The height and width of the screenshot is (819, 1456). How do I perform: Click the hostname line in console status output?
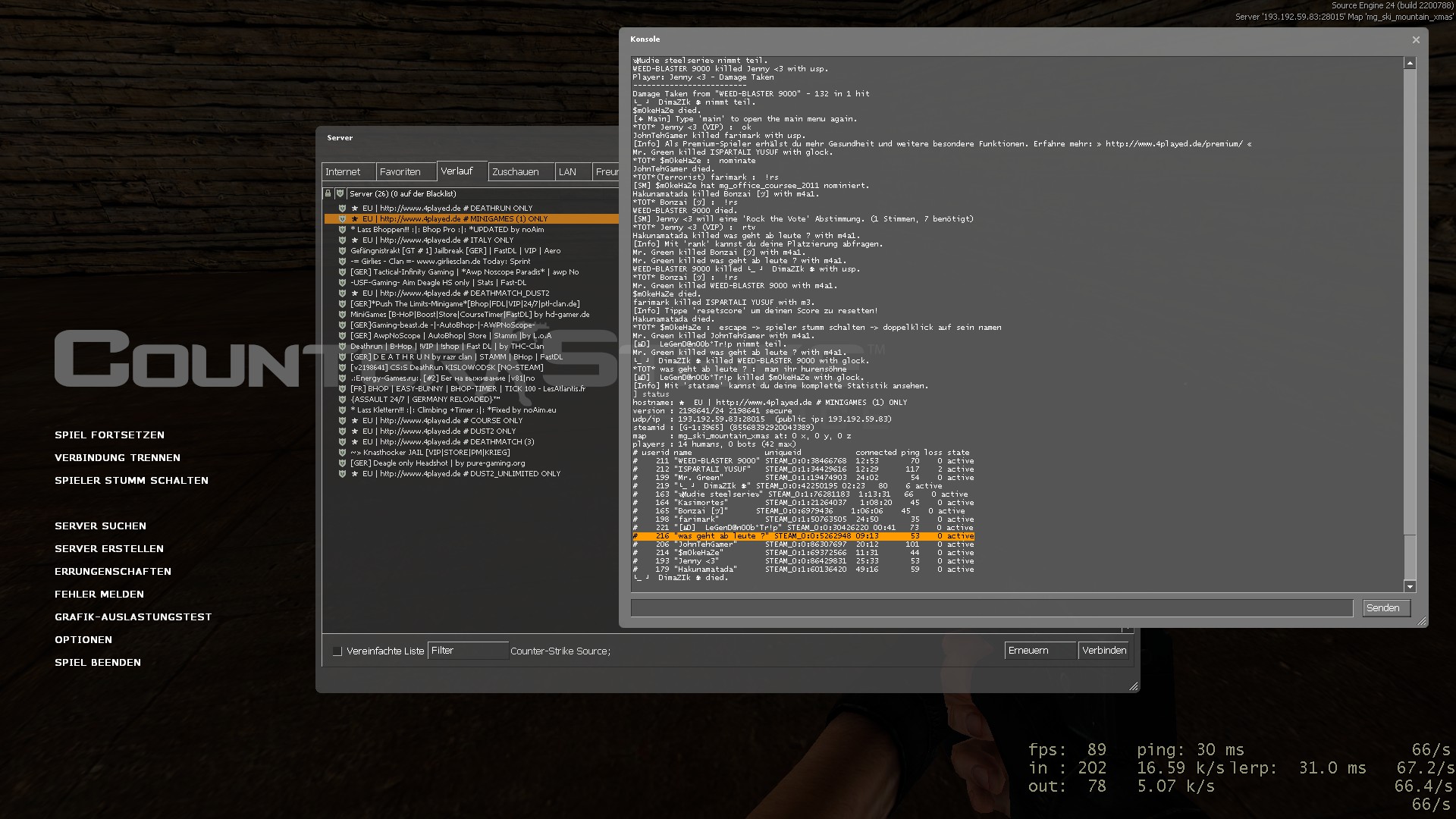(x=770, y=403)
